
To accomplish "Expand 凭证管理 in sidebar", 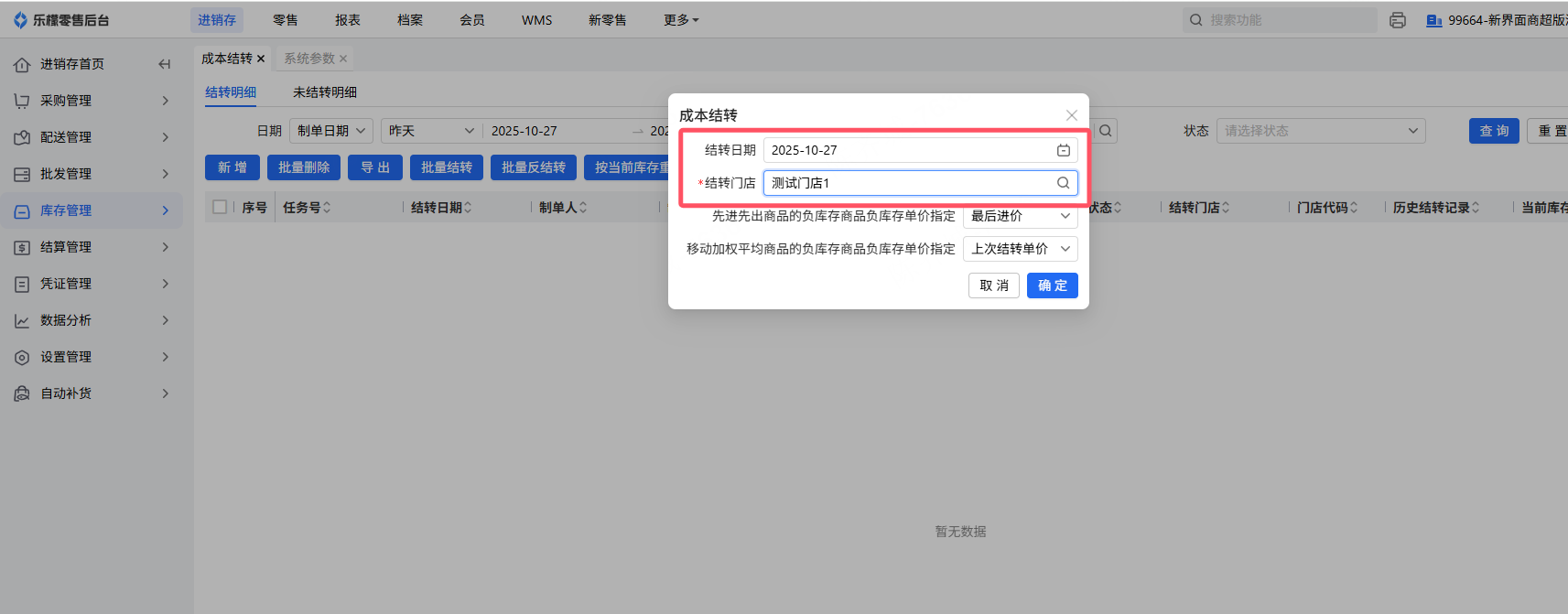I will tap(165, 284).
